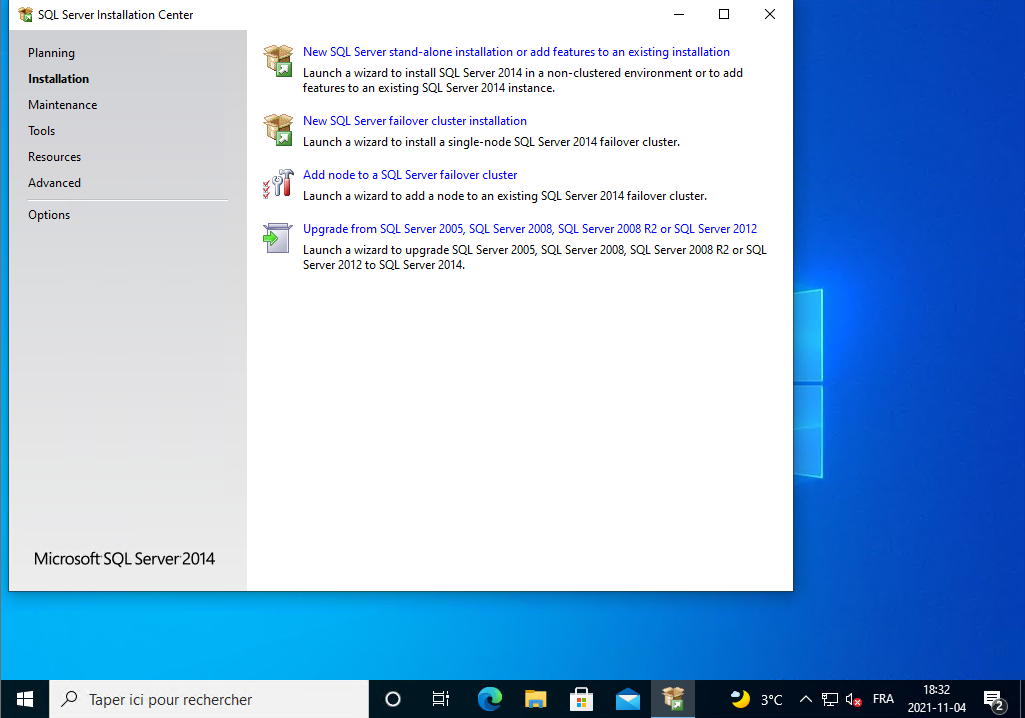Switch to the Maintenance page
Viewport: 1025px width, 718px height.
(x=62, y=105)
